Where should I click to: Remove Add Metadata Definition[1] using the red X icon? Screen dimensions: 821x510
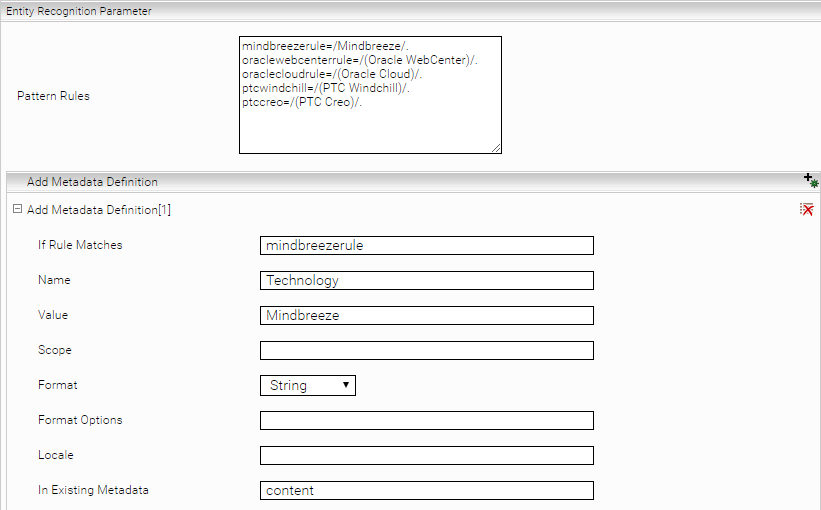pos(806,209)
